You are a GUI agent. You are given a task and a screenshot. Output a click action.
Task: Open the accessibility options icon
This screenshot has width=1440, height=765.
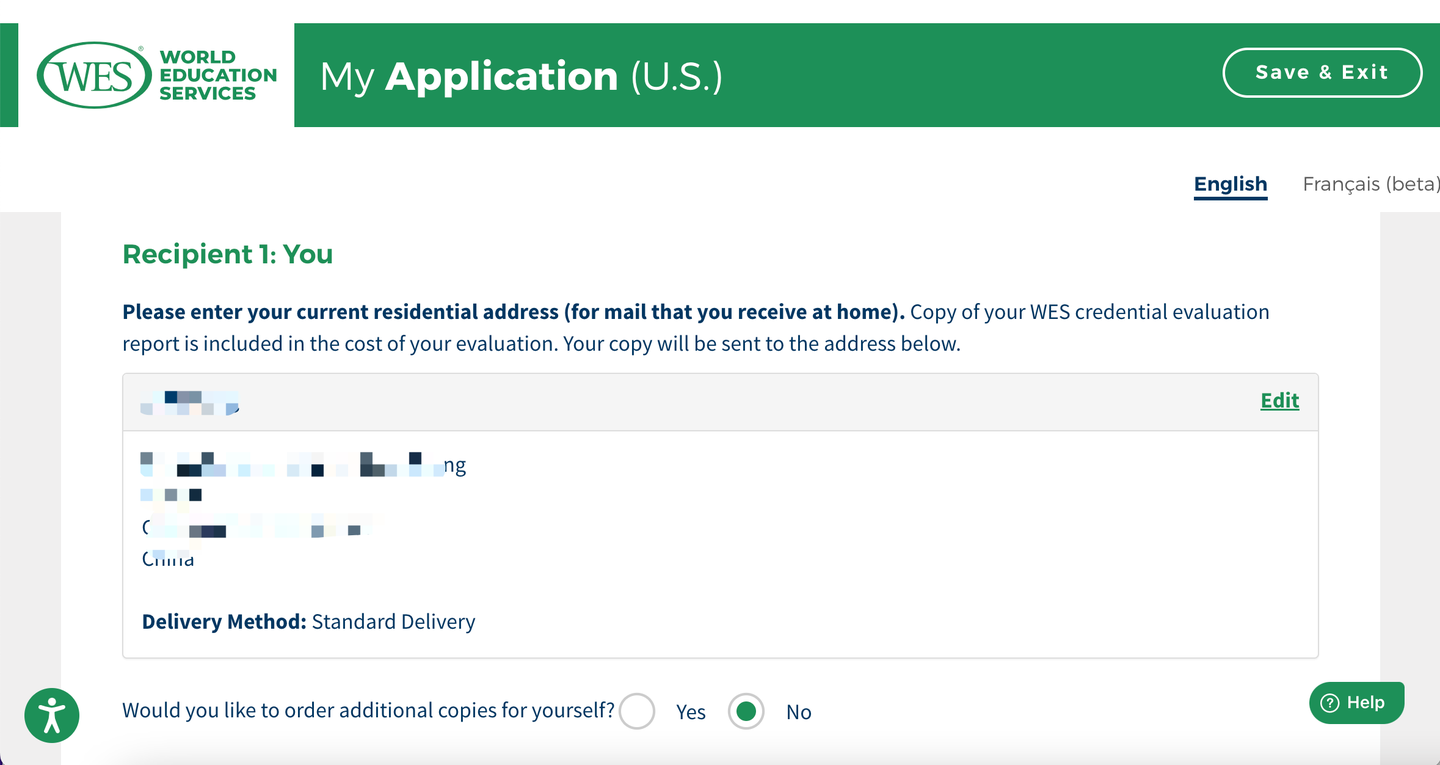pyautogui.click(x=51, y=715)
